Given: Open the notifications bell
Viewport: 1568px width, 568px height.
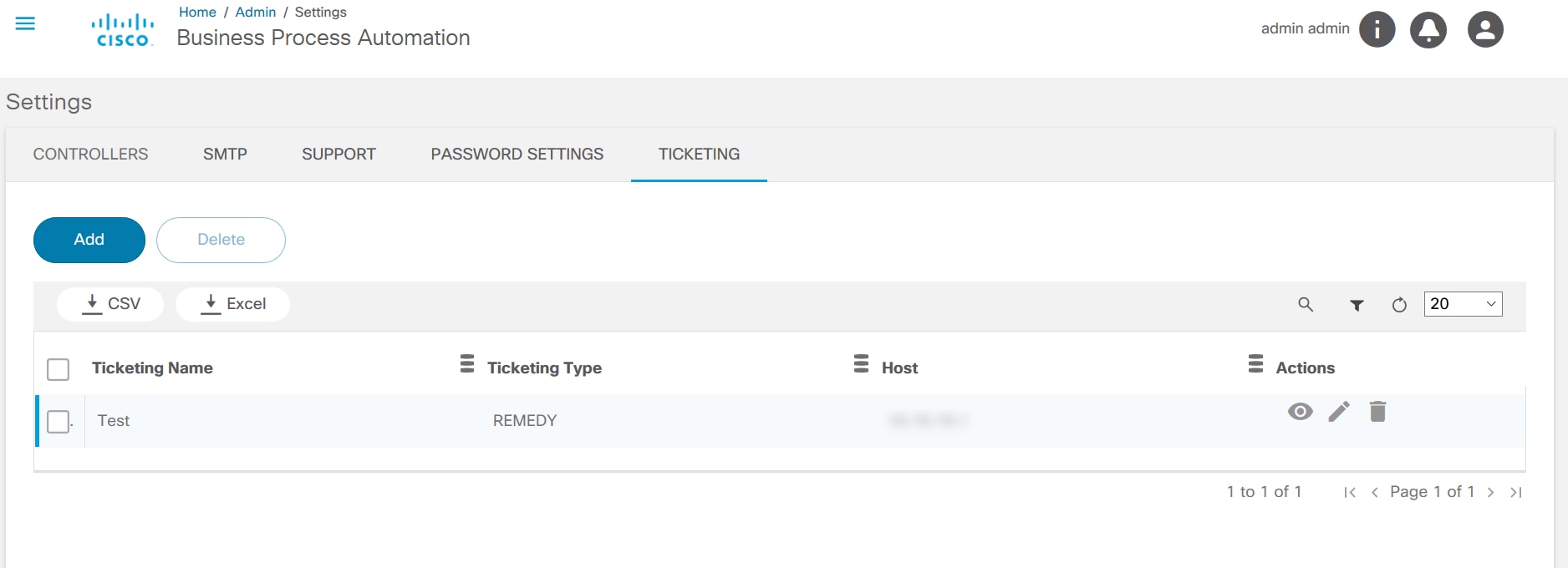Looking at the screenshot, I should click(1428, 30).
